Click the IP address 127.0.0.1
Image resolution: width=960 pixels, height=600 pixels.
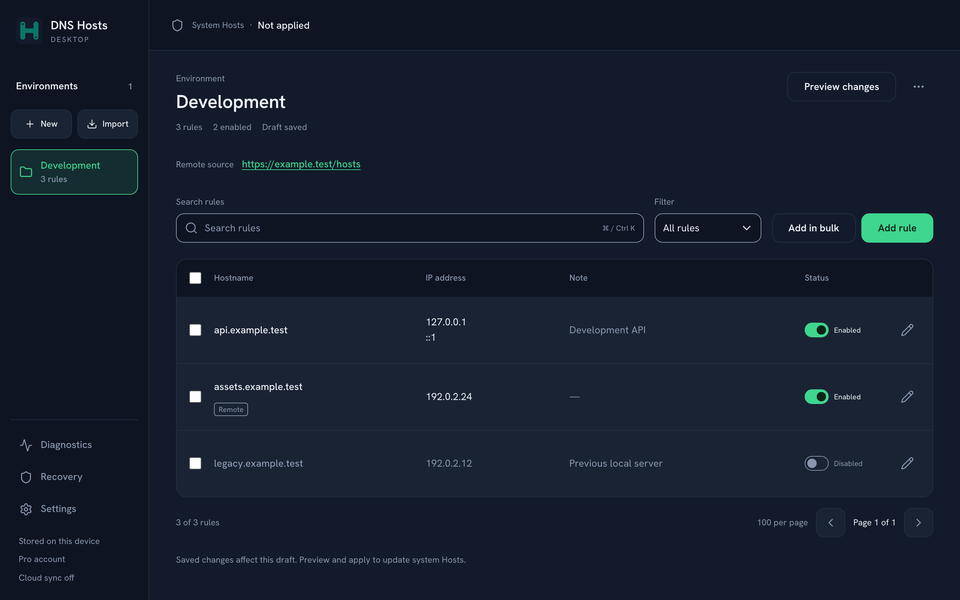pyautogui.click(x=446, y=322)
